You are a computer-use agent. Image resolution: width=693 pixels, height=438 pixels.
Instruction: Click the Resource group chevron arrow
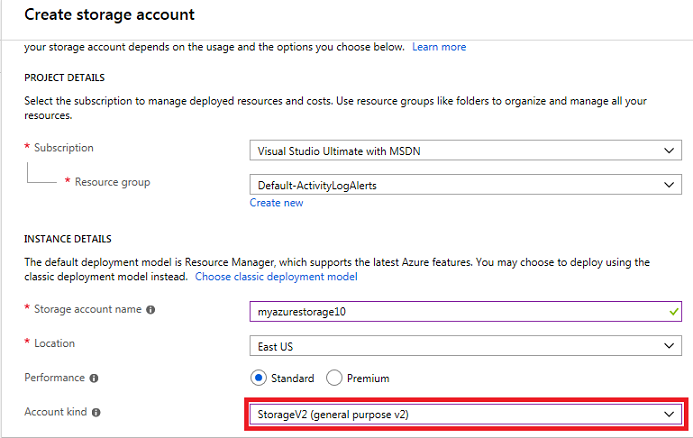click(669, 185)
